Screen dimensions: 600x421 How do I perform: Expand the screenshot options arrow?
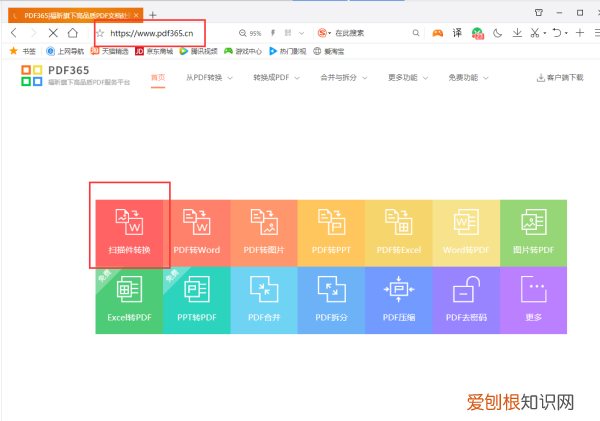coord(545,33)
